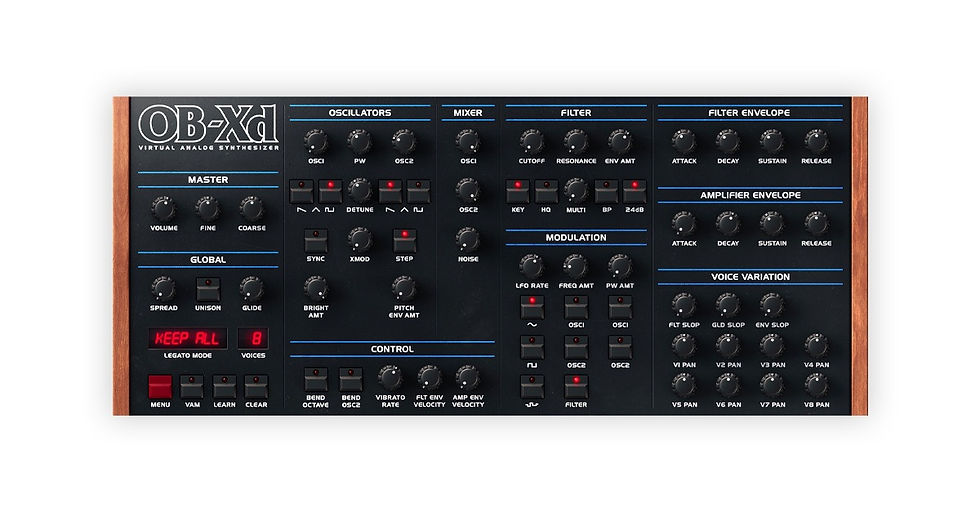The height and width of the screenshot is (512, 980).
Task: Click the OSC2 pitch knob in Oscillators
Action: coord(404,142)
